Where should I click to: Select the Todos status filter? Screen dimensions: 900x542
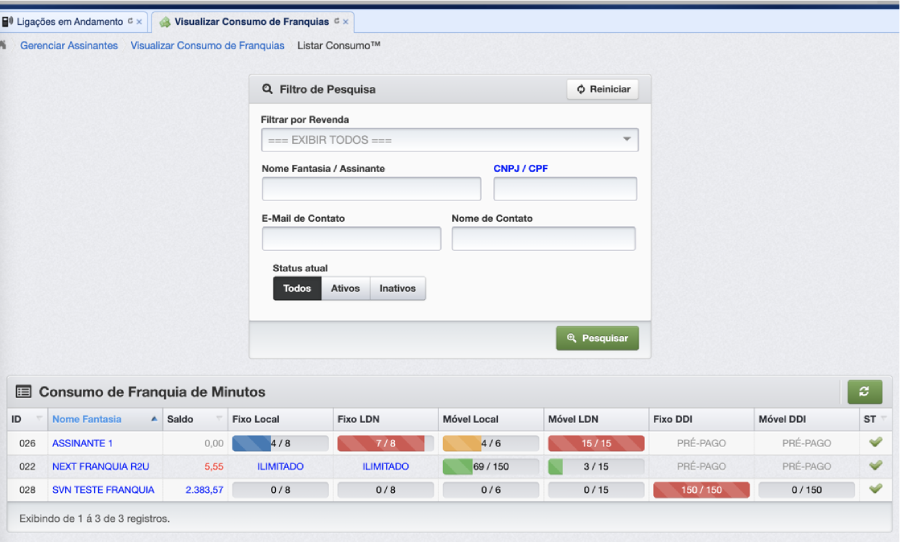(x=297, y=288)
